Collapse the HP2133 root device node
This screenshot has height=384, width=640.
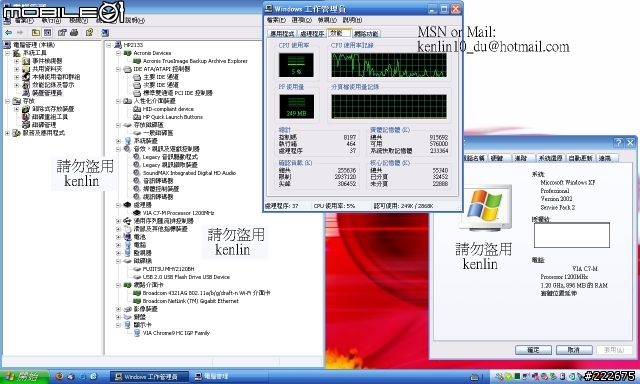pyautogui.click(x=109, y=45)
